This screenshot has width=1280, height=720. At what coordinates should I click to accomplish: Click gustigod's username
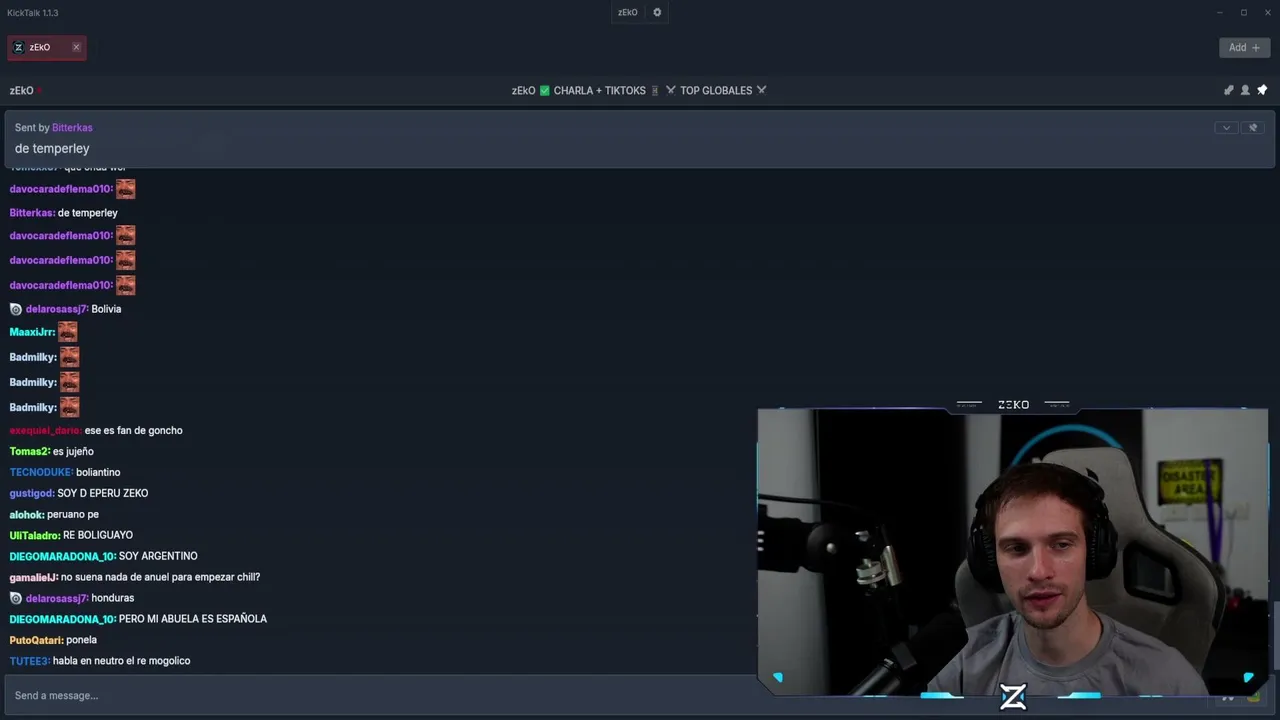32,493
